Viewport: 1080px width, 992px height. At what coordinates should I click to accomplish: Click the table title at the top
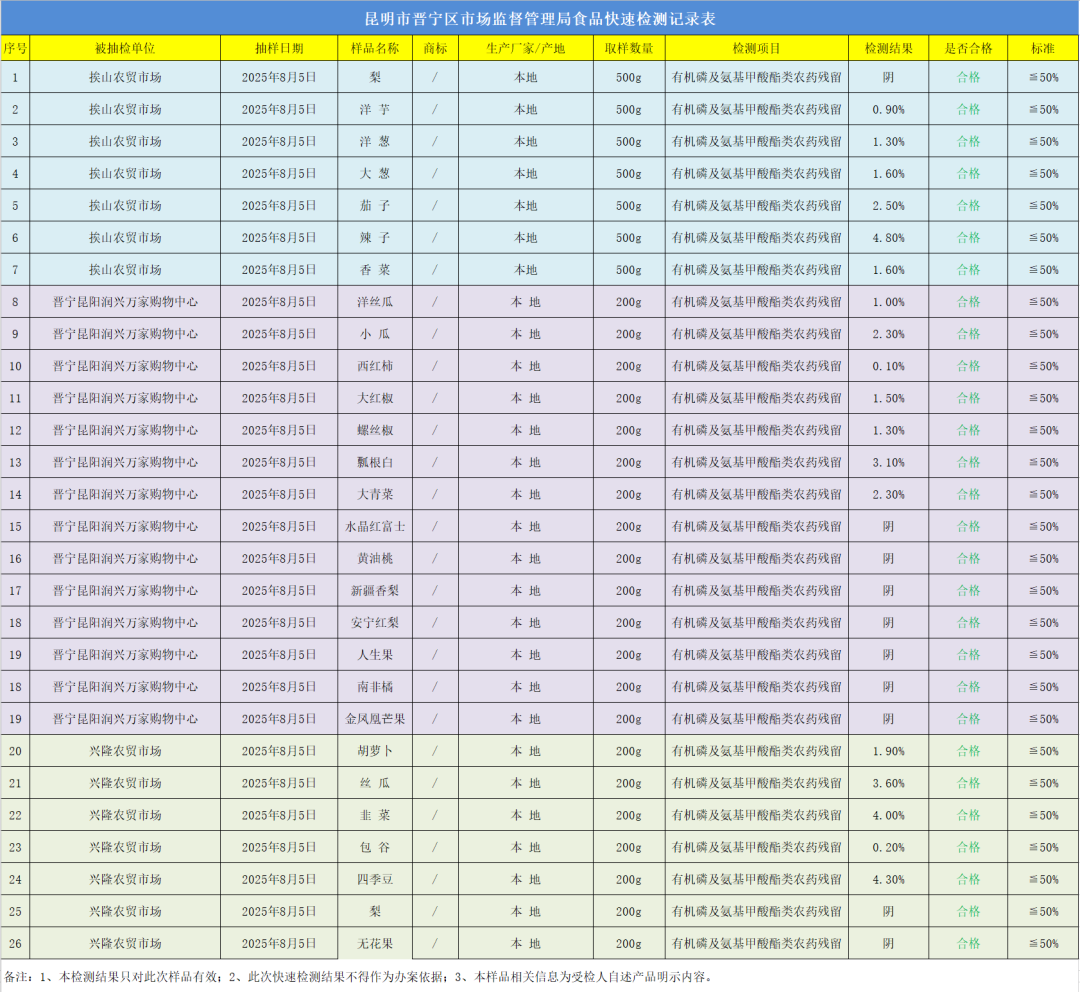[539, 19]
